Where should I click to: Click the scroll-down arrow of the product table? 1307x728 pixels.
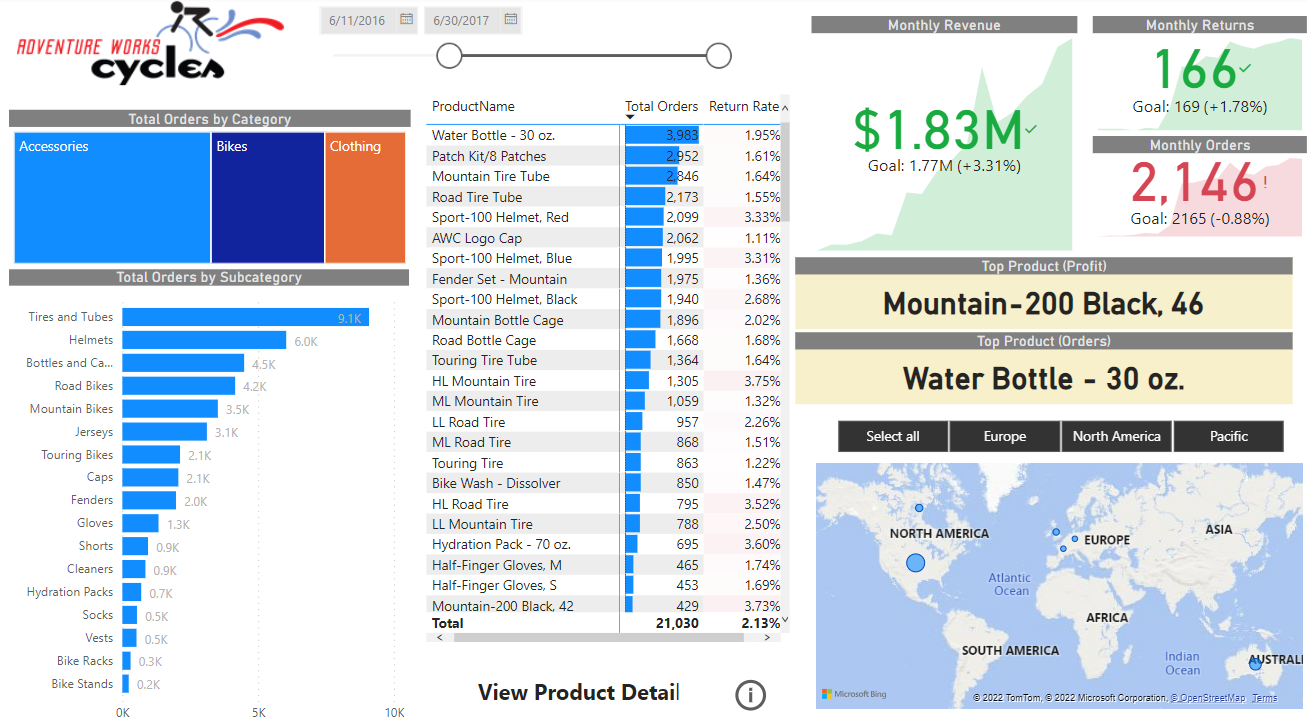[x=784, y=620]
